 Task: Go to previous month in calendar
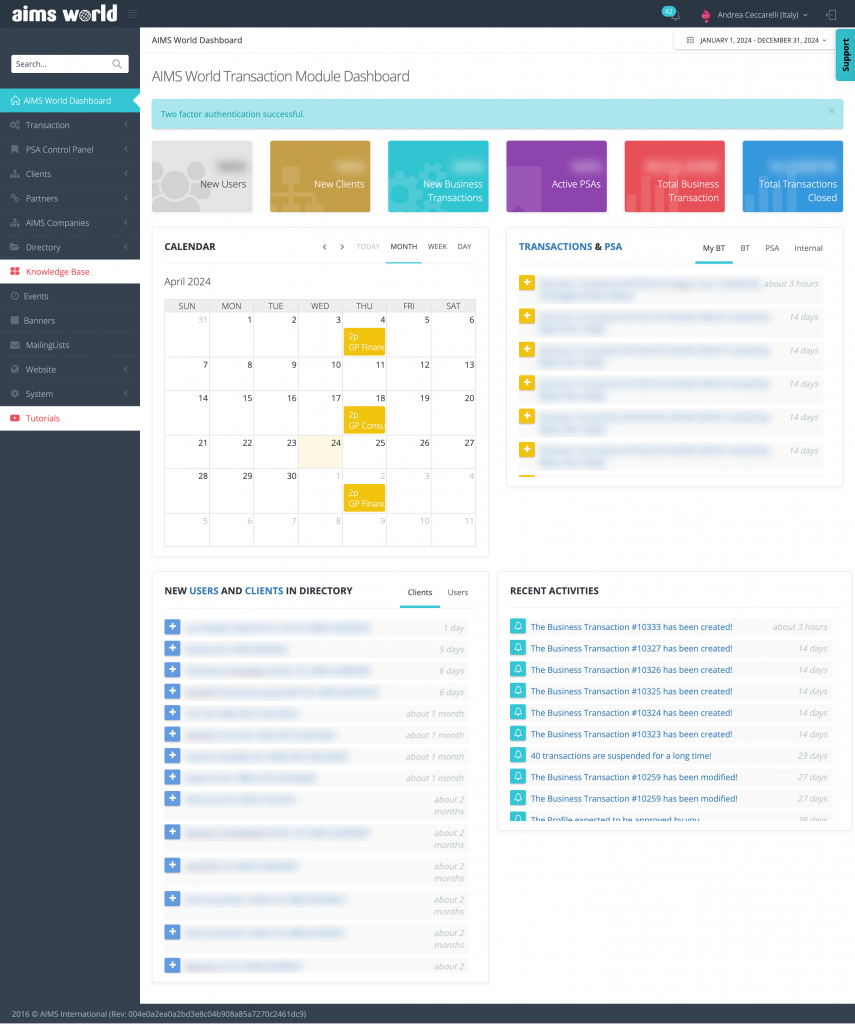coord(325,247)
